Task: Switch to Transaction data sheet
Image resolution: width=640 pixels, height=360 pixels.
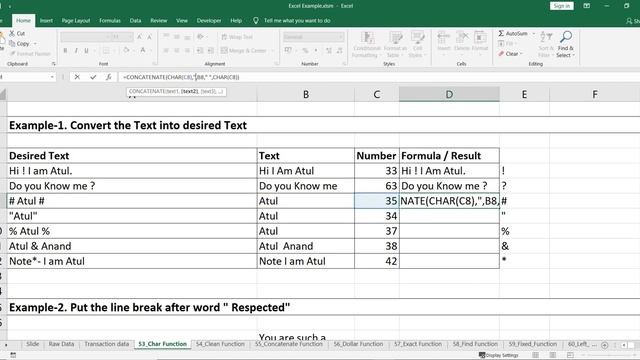Action: (107, 344)
